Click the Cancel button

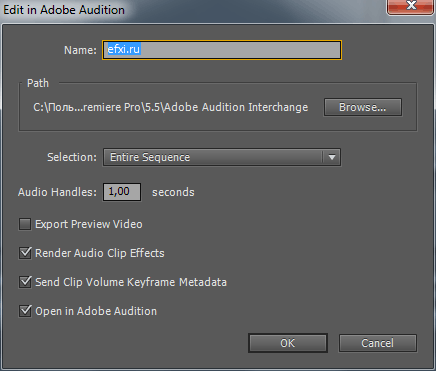(378, 343)
